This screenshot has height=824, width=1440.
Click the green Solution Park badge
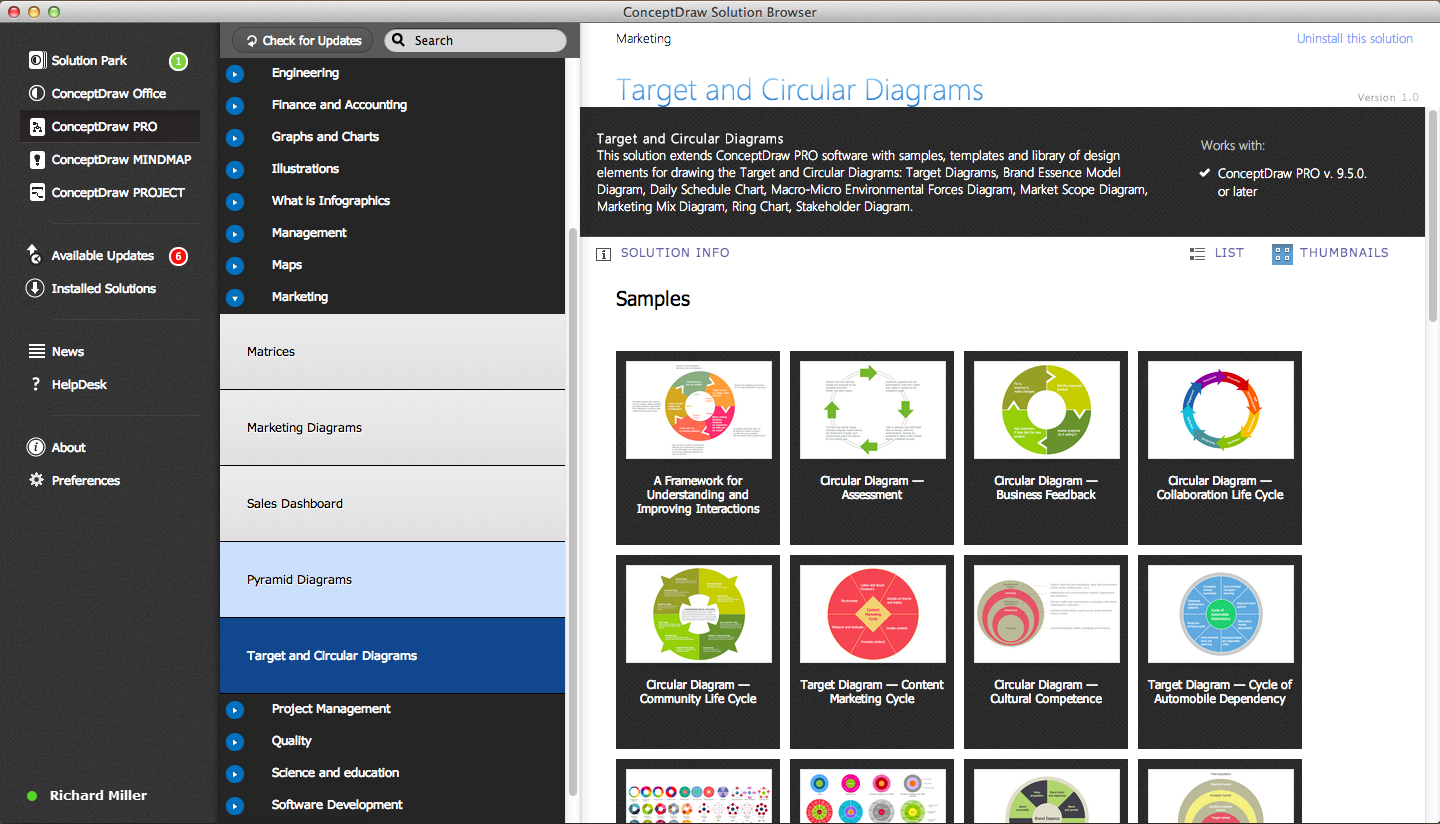pyautogui.click(x=178, y=61)
